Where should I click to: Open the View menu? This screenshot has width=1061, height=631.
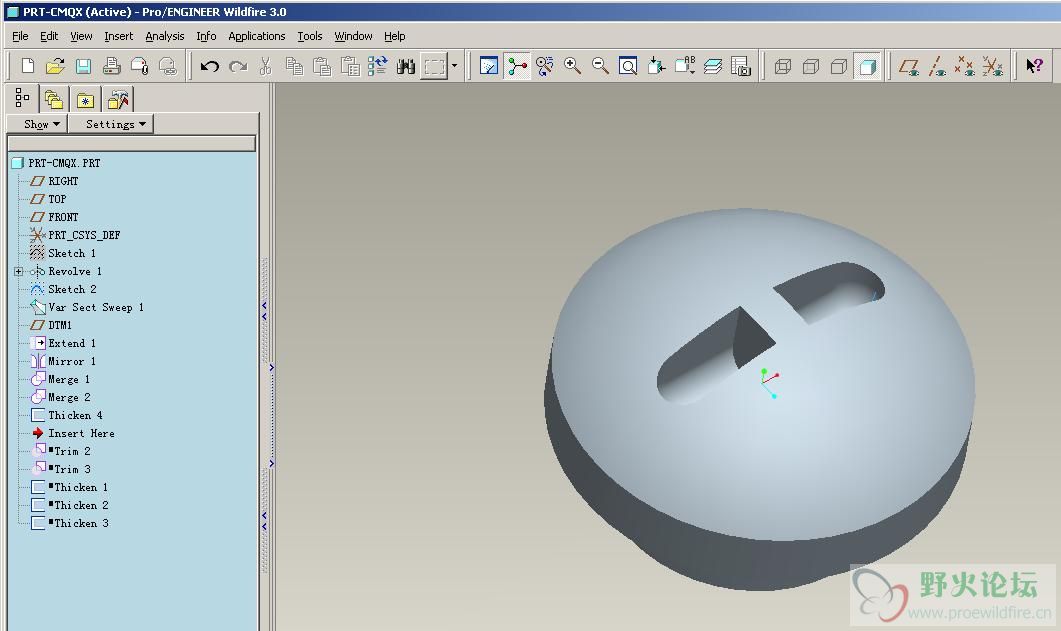pos(81,37)
